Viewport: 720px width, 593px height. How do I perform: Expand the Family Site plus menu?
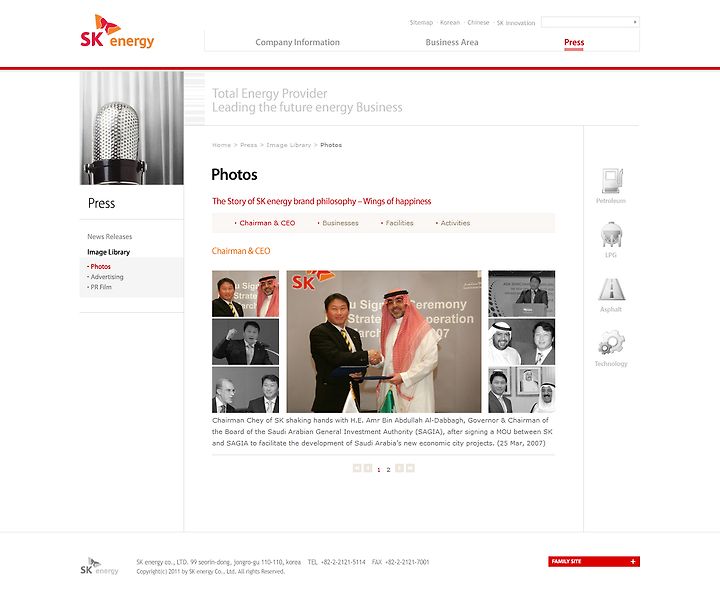point(594,561)
